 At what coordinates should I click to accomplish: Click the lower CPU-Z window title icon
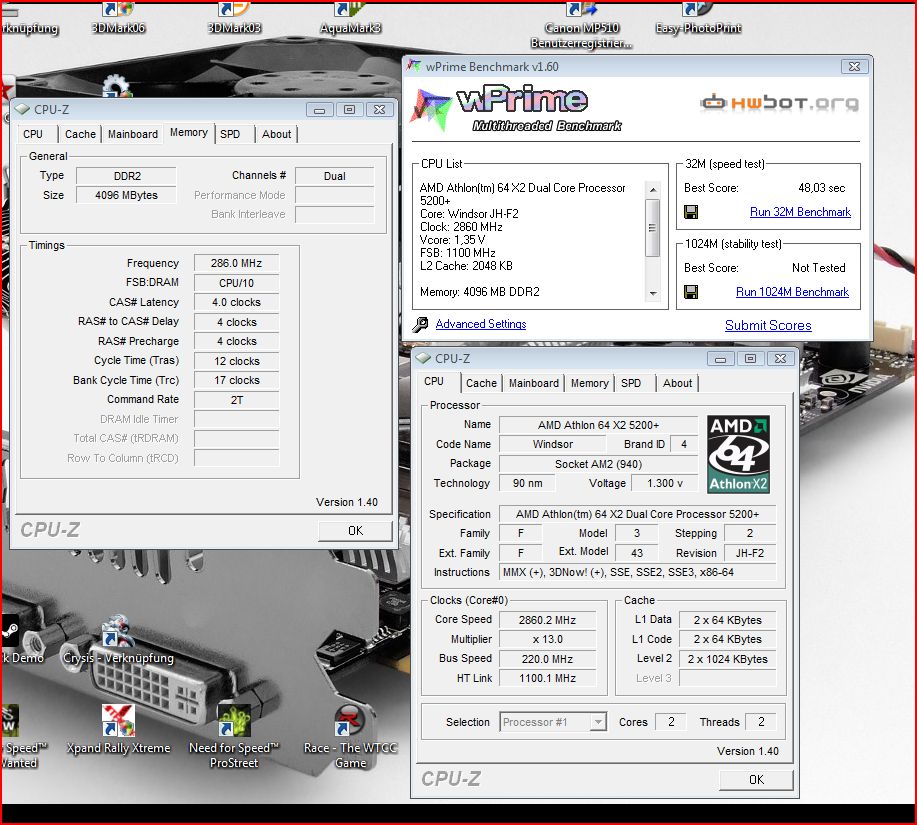(x=423, y=358)
